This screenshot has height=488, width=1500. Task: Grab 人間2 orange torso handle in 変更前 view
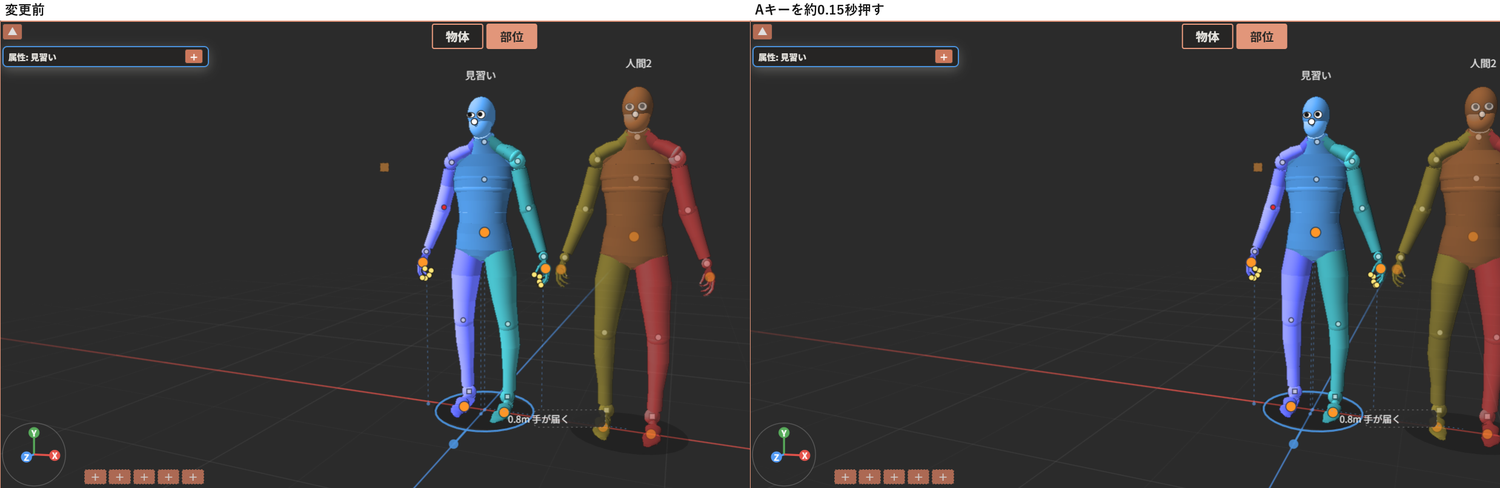pyautogui.click(x=634, y=237)
